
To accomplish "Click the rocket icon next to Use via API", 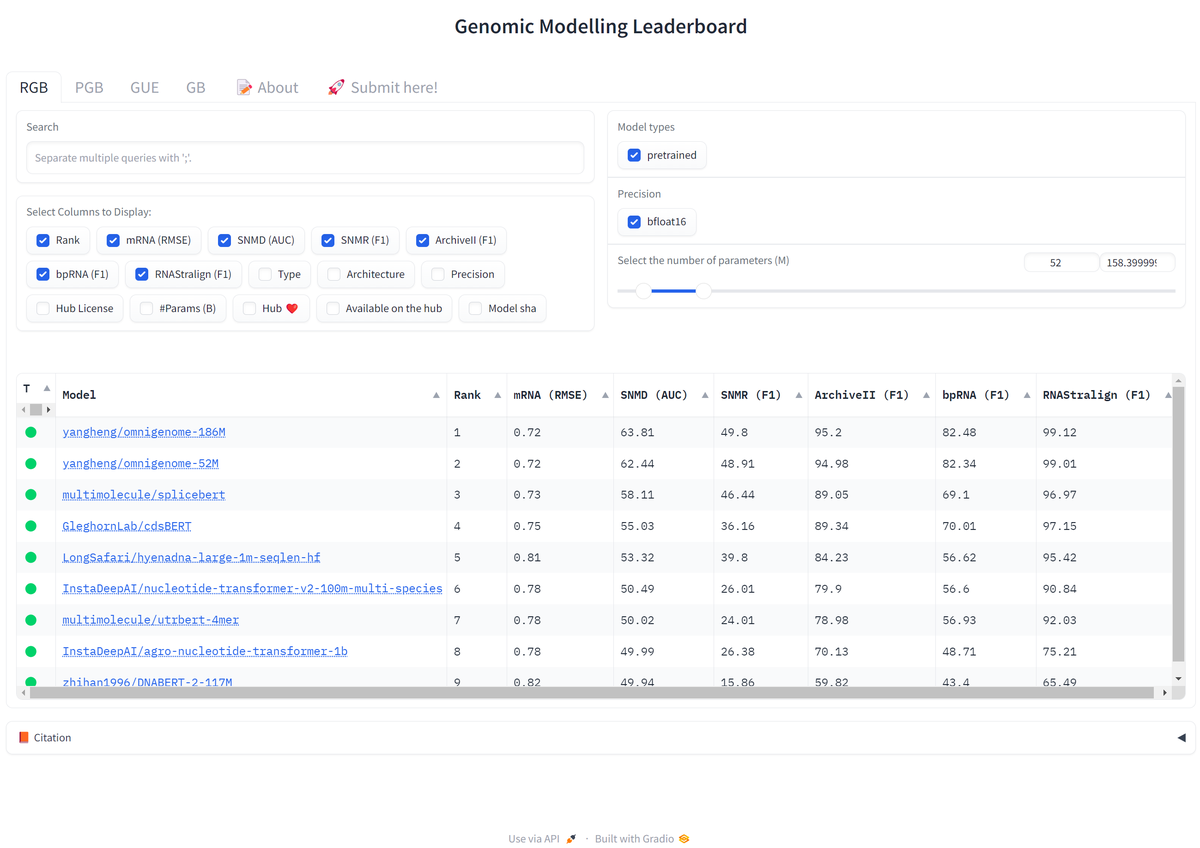I will 570,838.
